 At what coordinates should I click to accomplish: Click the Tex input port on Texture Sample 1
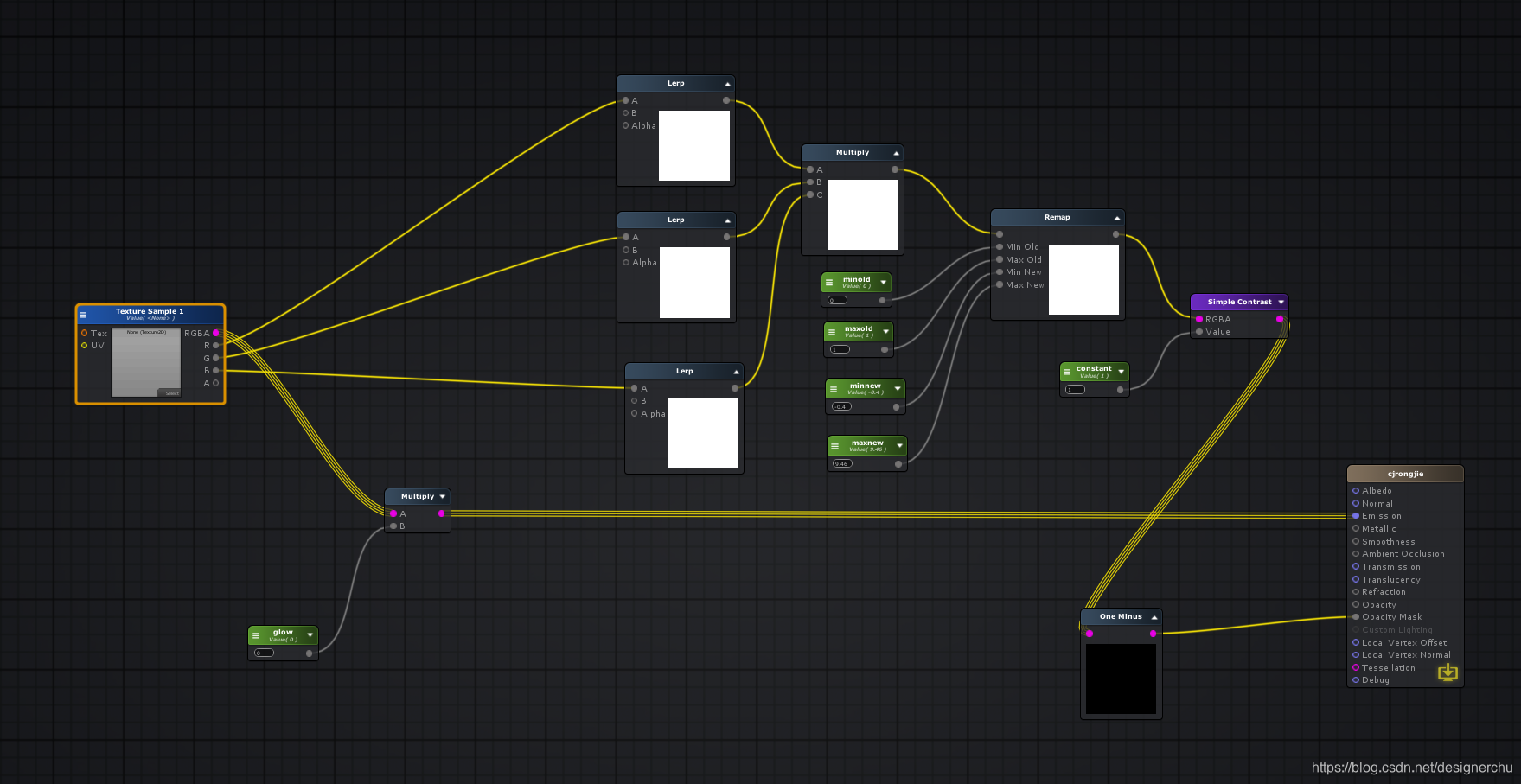coord(84,333)
